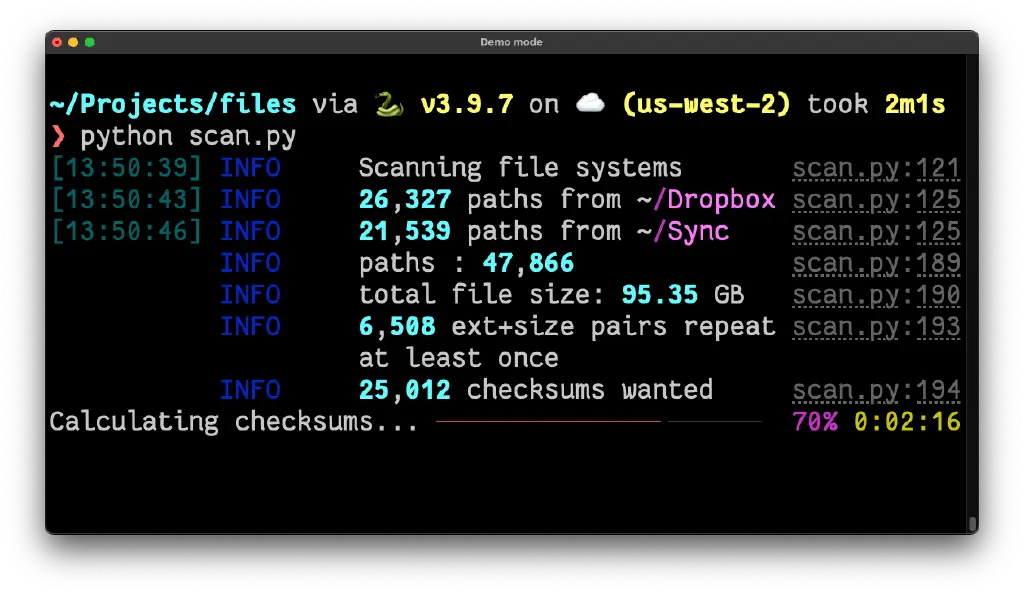This screenshot has height=594, width=1024.
Task: Open 'scan.py:125' link on Dropbox row
Action: pos(876,200)
